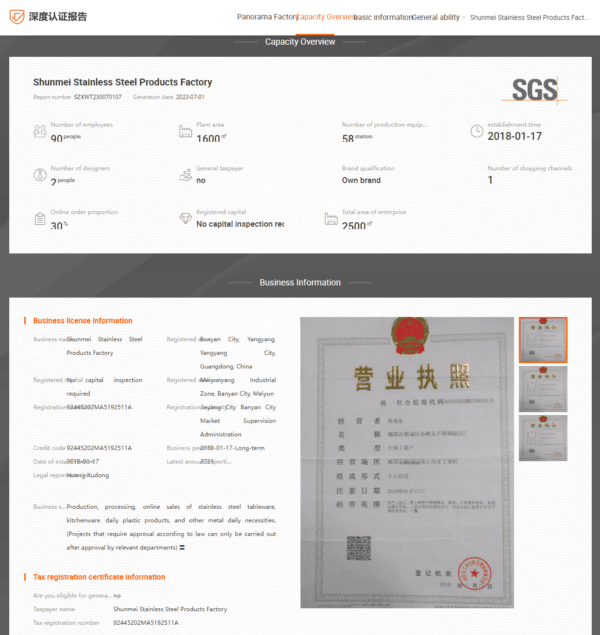Click the Tax registration certificate information heading
The width and height of the screenshot is (600, 635).
99,577
